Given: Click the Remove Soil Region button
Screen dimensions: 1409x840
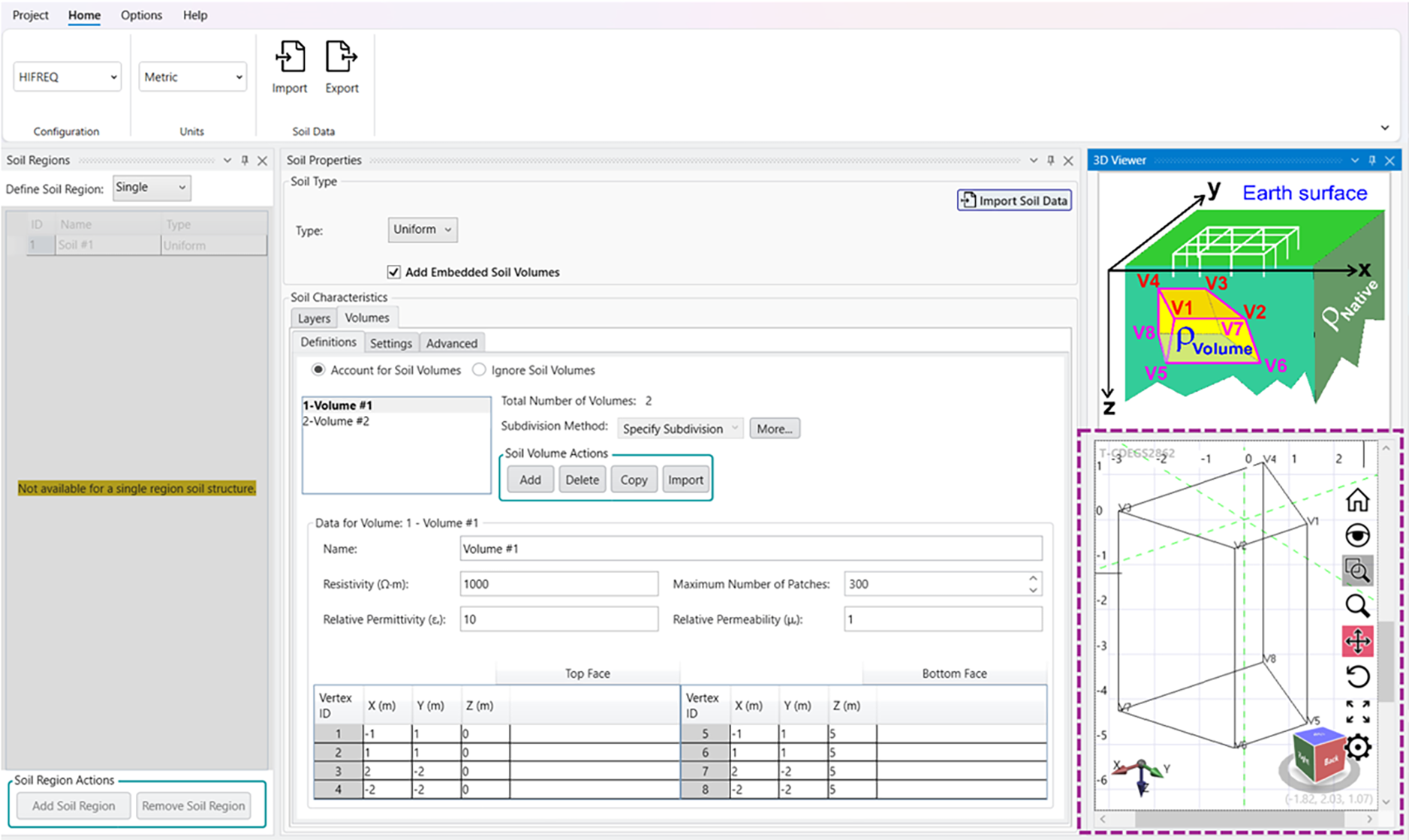Looking at the screenshot, I should 194,805.
